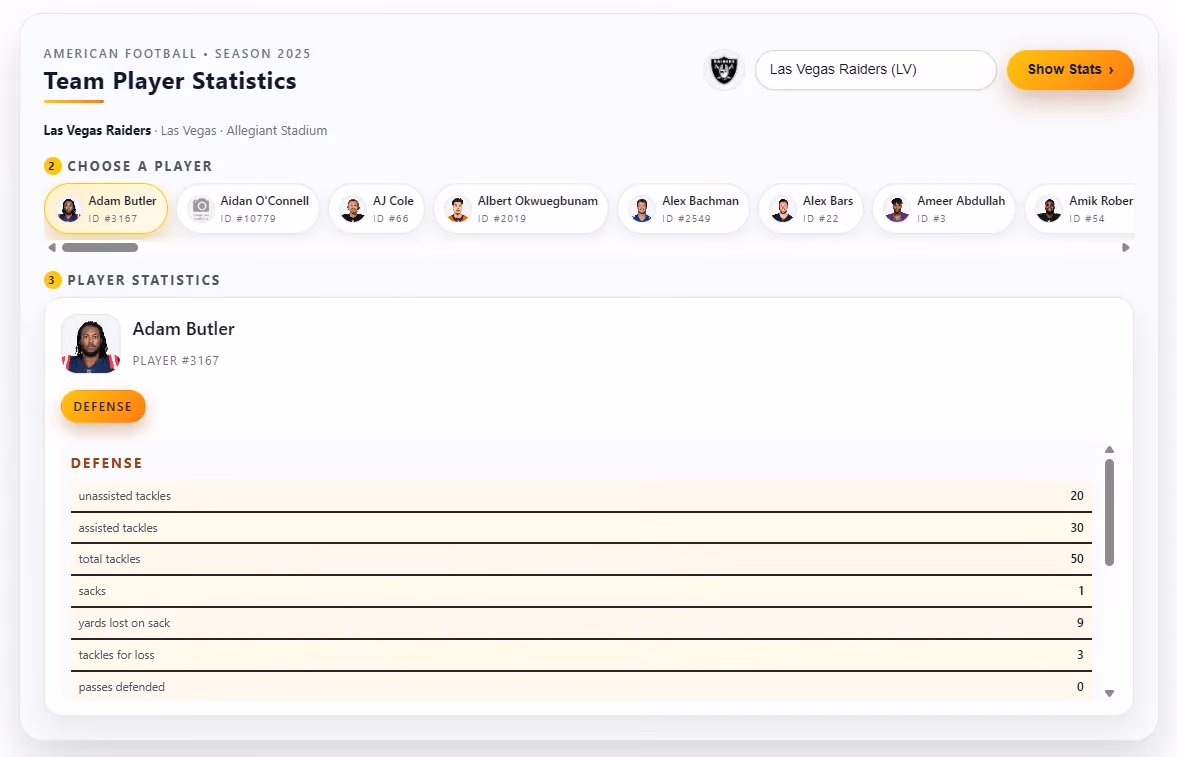Click the 'Team Player Statistics' title
This screenshot has height=757, width=1177.
pyautogui.click(x=170, y=81)
